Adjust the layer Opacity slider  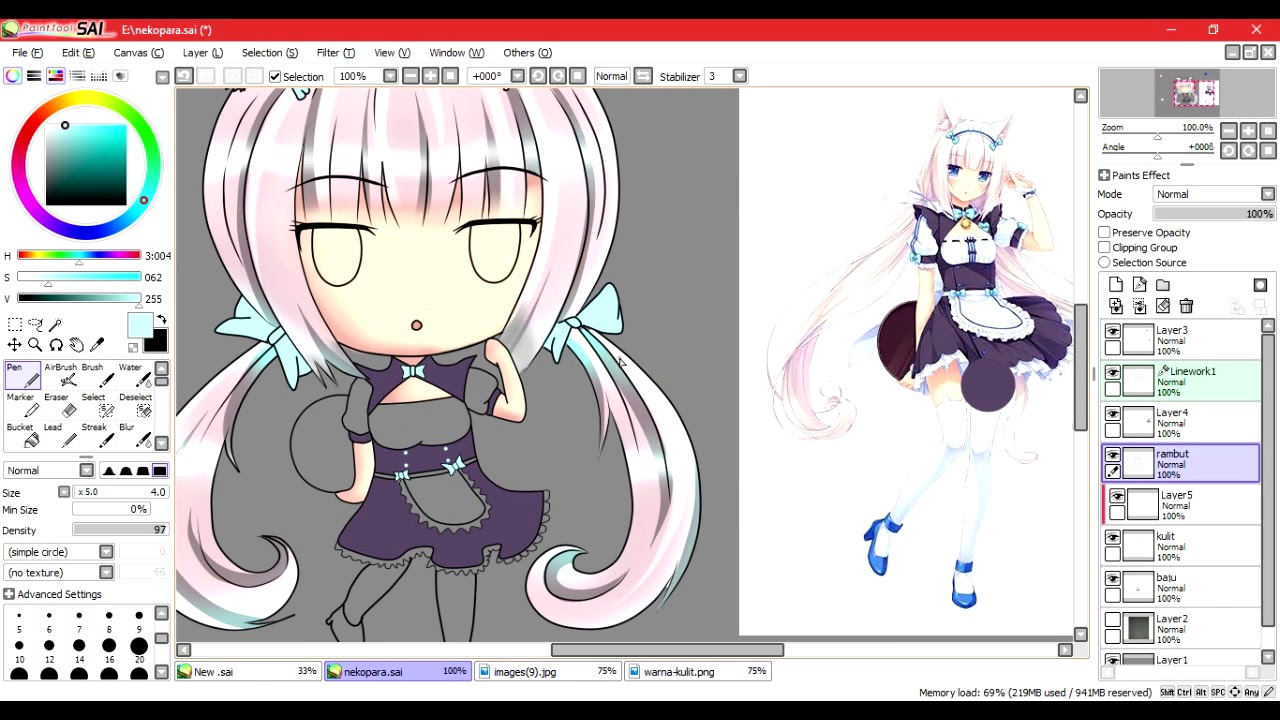coord(1214,214)
